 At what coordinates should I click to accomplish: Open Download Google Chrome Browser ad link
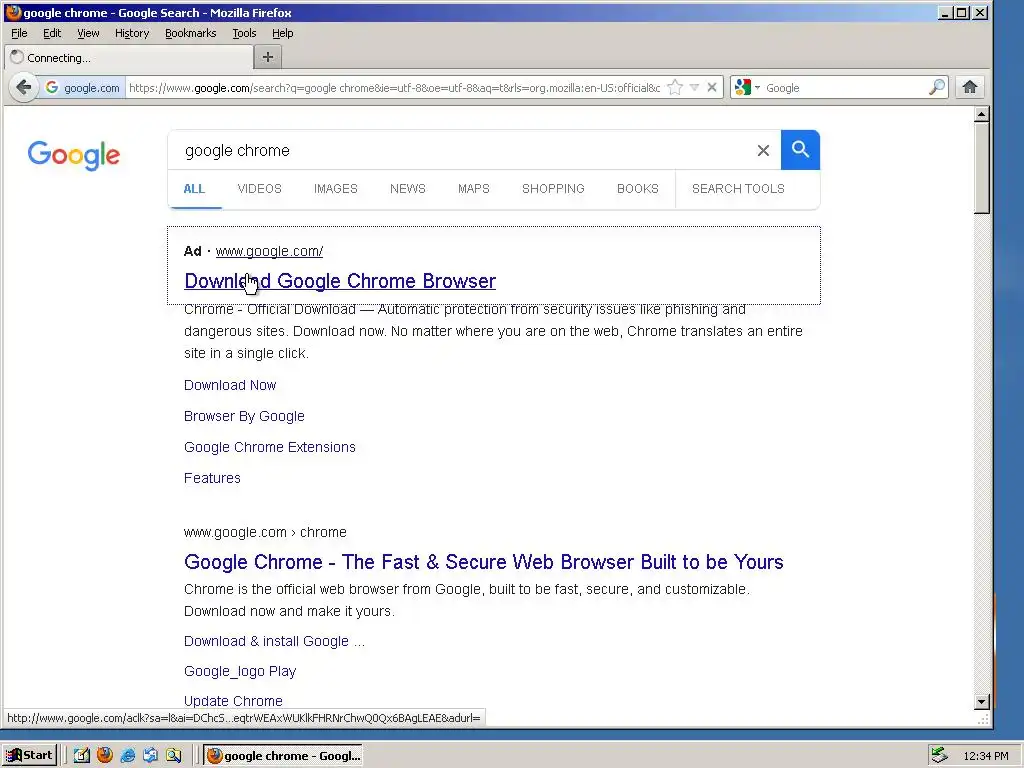[340, 281]
